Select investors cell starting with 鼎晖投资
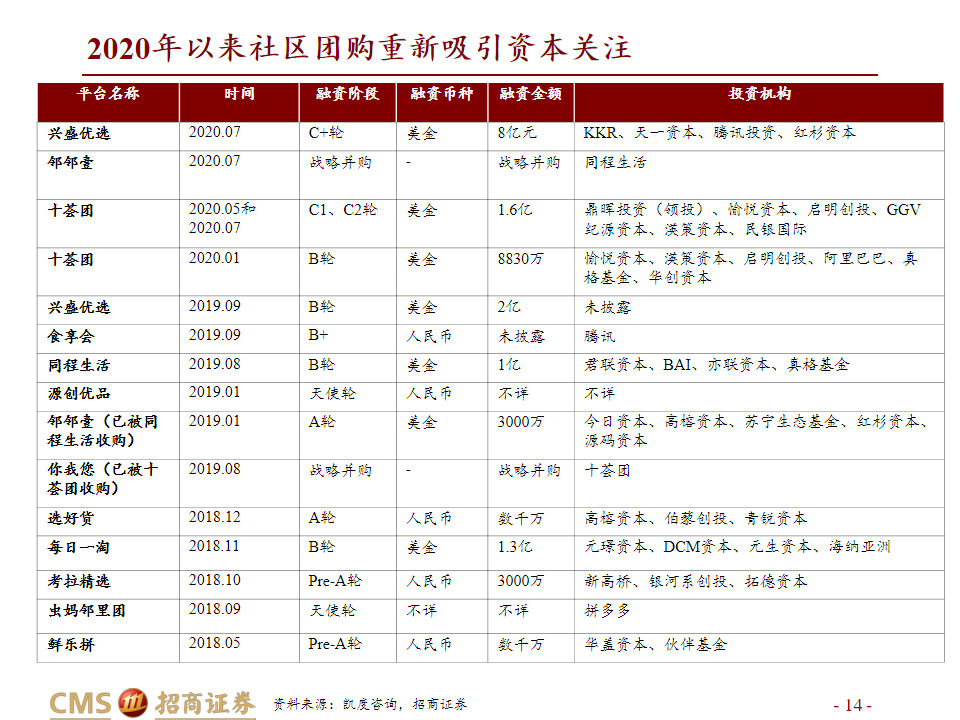This screenshot has height=720, width=960. point(752,219)
